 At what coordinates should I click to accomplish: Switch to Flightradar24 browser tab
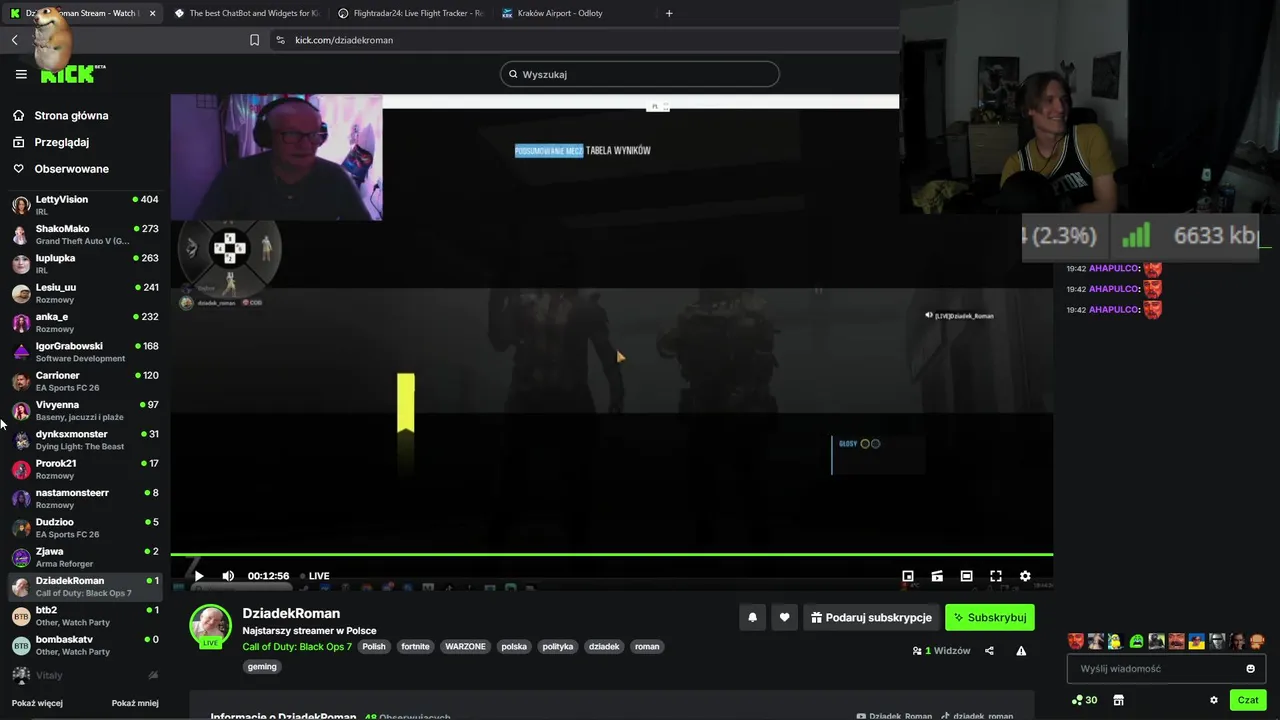410,13
